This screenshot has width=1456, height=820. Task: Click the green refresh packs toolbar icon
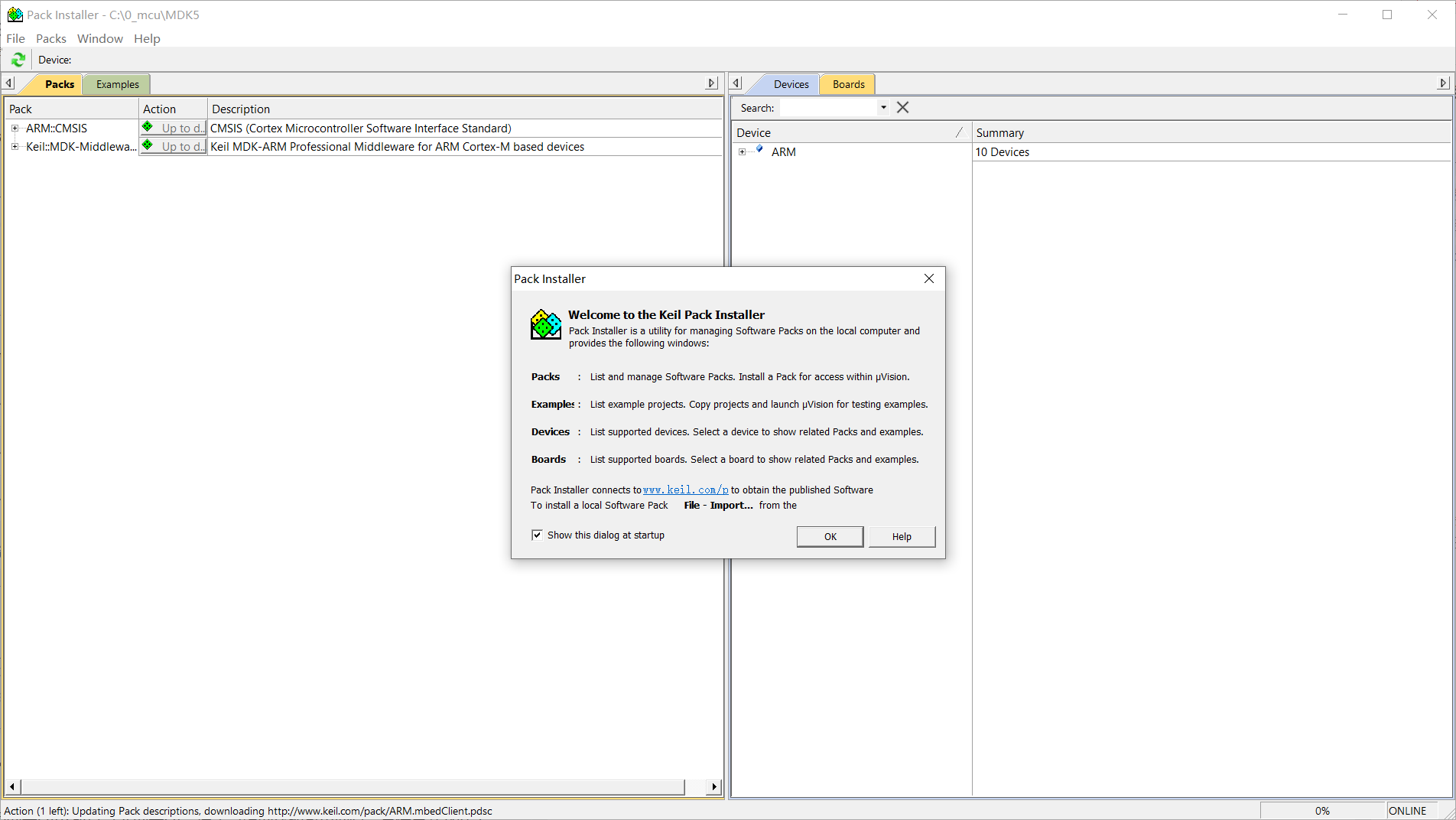[18, 60]
